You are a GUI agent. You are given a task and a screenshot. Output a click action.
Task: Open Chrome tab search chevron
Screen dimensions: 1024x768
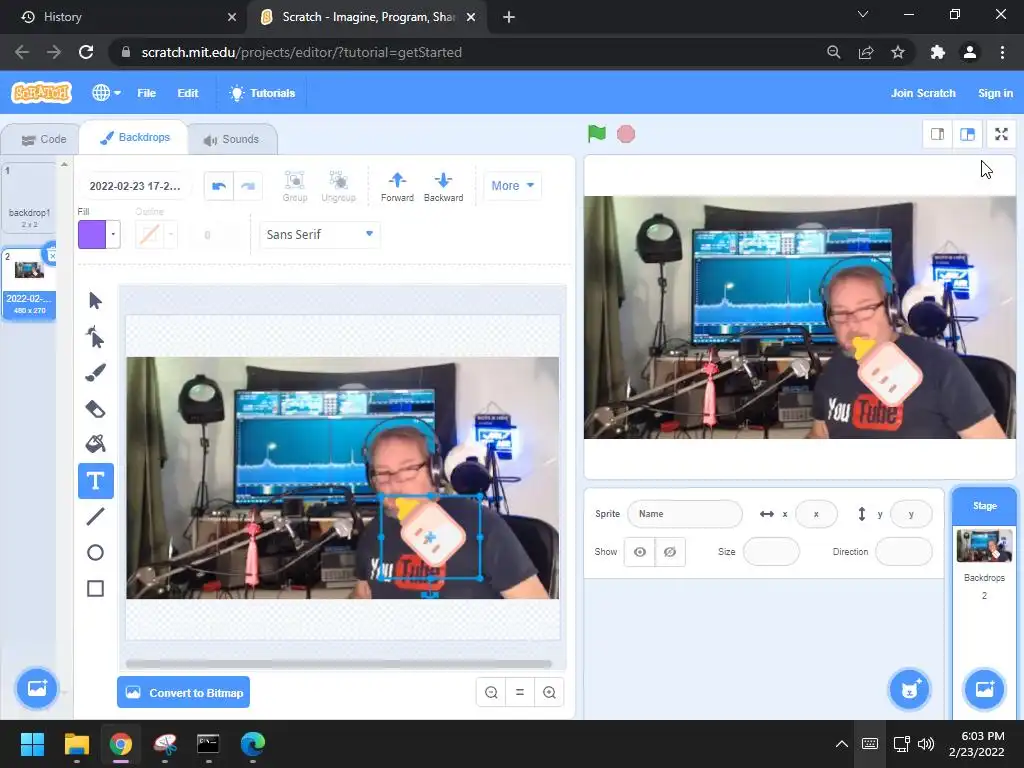(863, 14)
